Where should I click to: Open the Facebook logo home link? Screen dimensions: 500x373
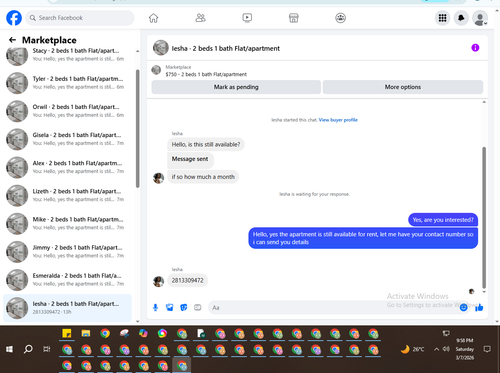tap(14, 18)
